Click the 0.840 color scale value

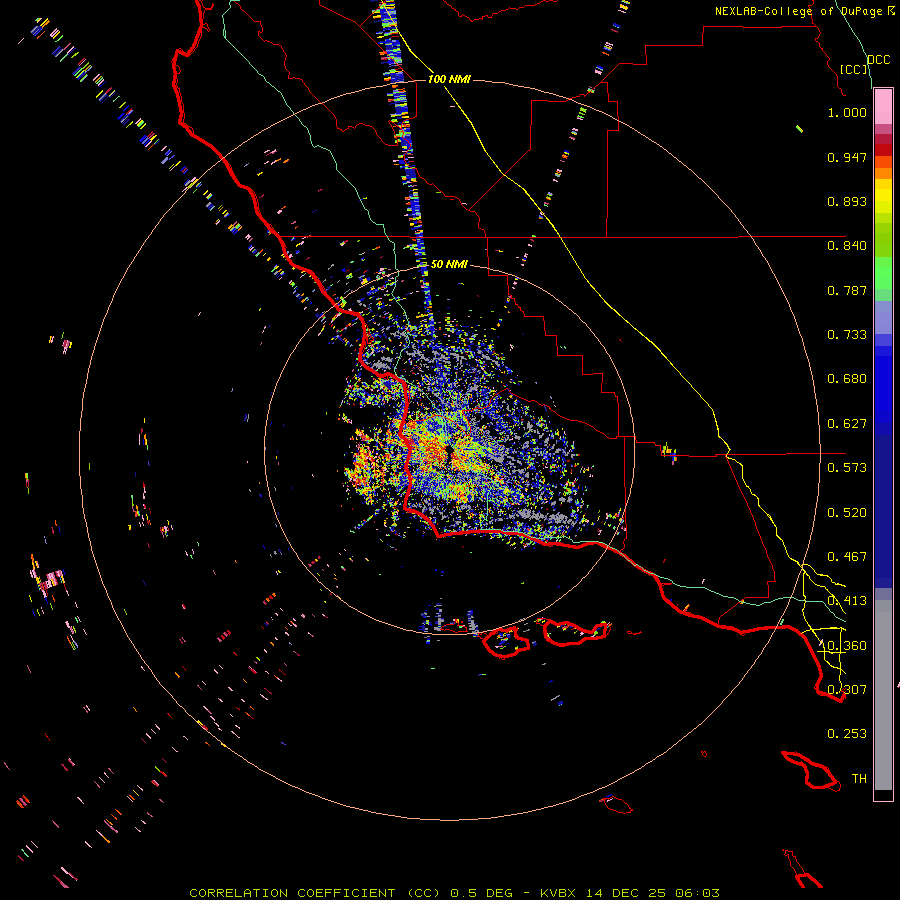click(x=847, y=246)
